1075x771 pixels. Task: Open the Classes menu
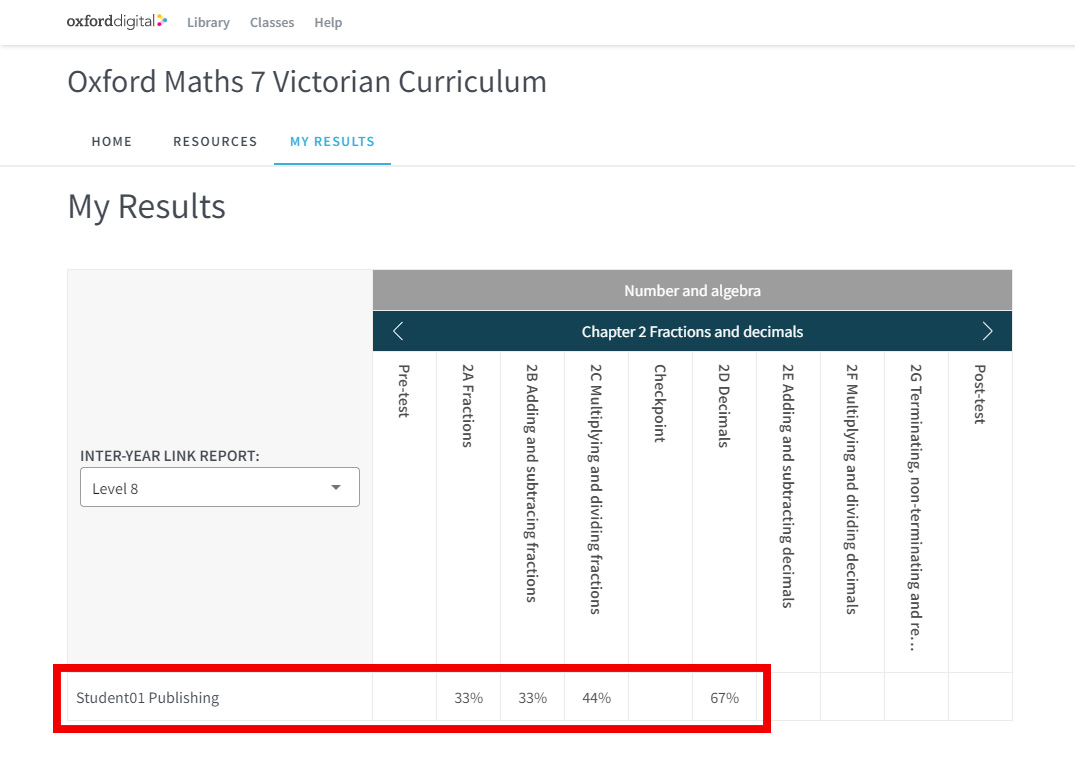(x=272, y=22)
